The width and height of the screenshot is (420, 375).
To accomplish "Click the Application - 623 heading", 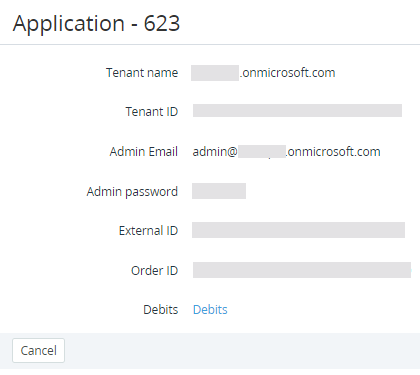I will (x=96, y=23).
